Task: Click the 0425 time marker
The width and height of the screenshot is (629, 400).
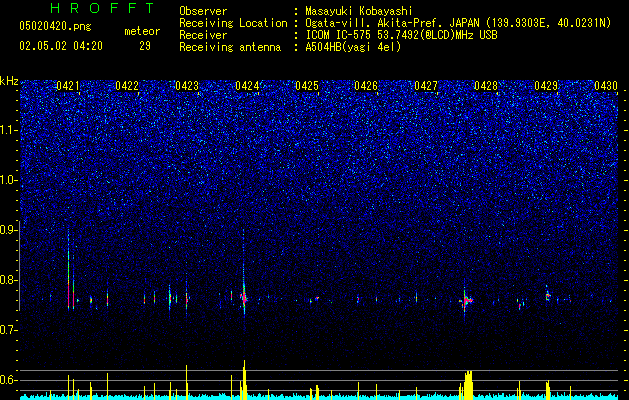Action: (307, 86)
